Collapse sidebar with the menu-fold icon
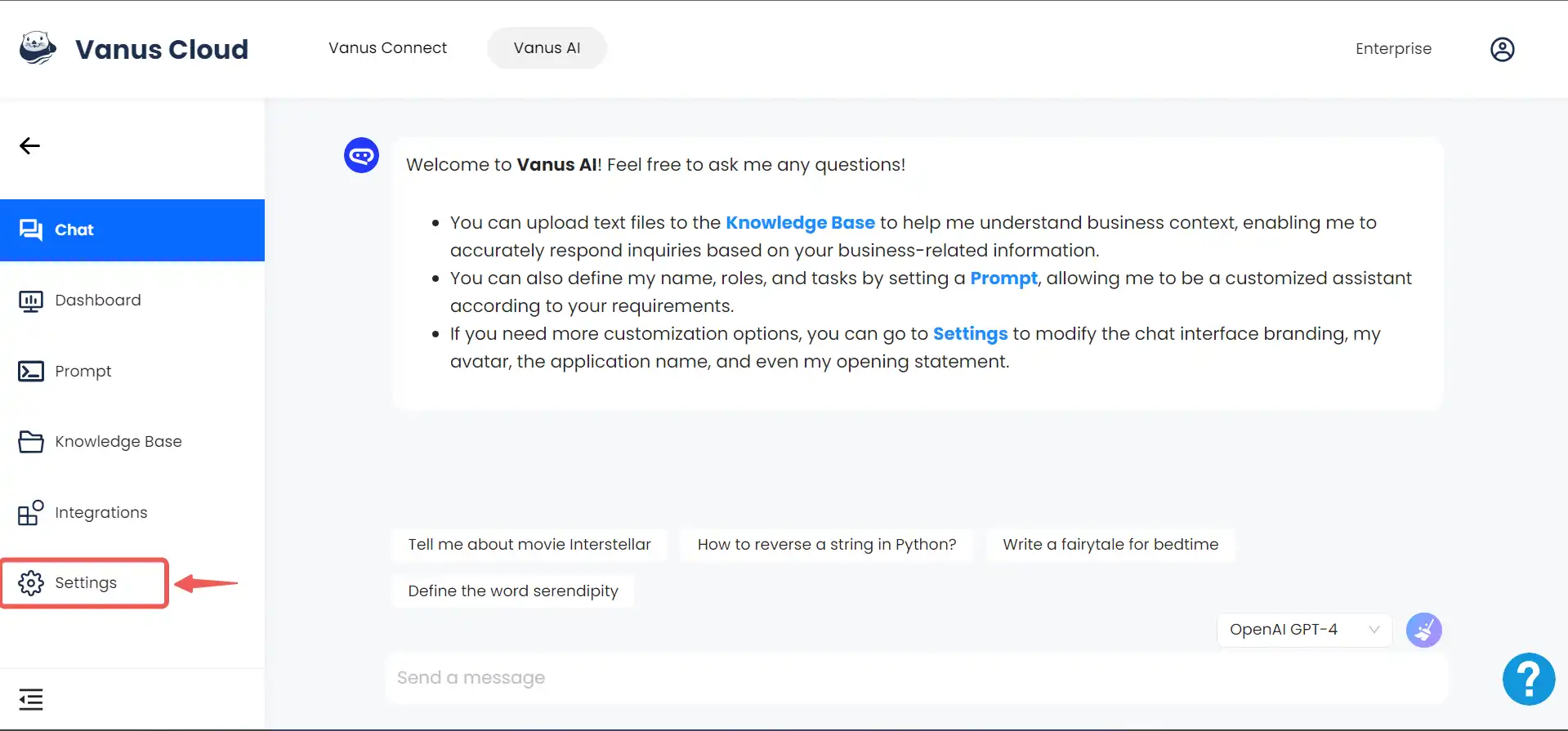 [31, 699]
